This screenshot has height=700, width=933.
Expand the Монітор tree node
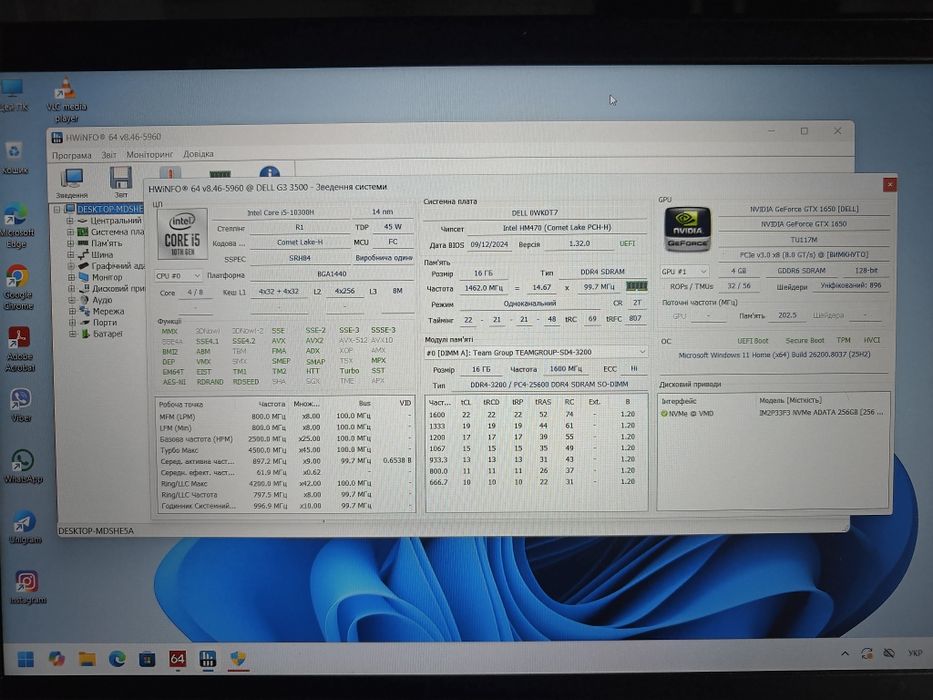[71, 277]
